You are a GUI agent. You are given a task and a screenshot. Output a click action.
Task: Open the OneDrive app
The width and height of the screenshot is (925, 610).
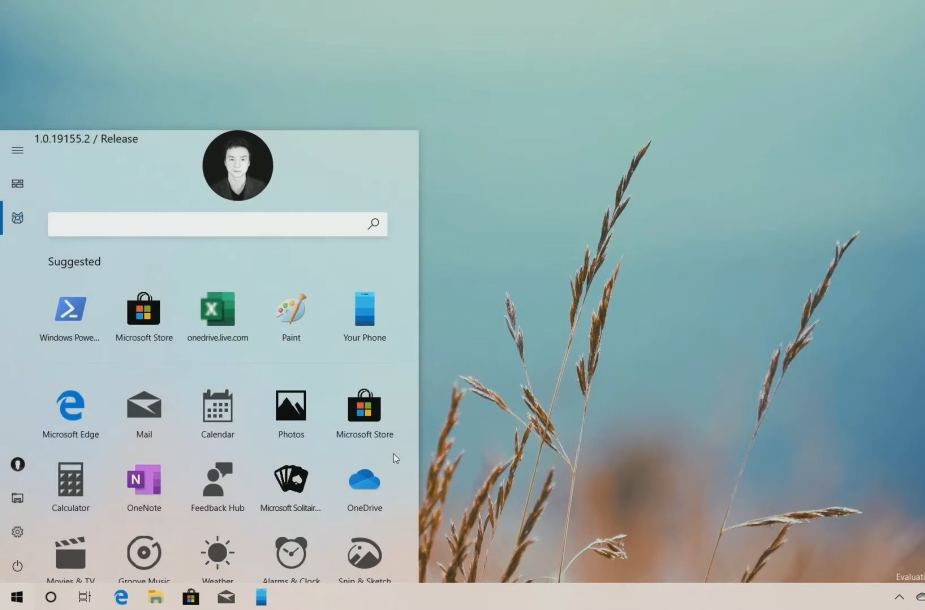pos(365,487)
